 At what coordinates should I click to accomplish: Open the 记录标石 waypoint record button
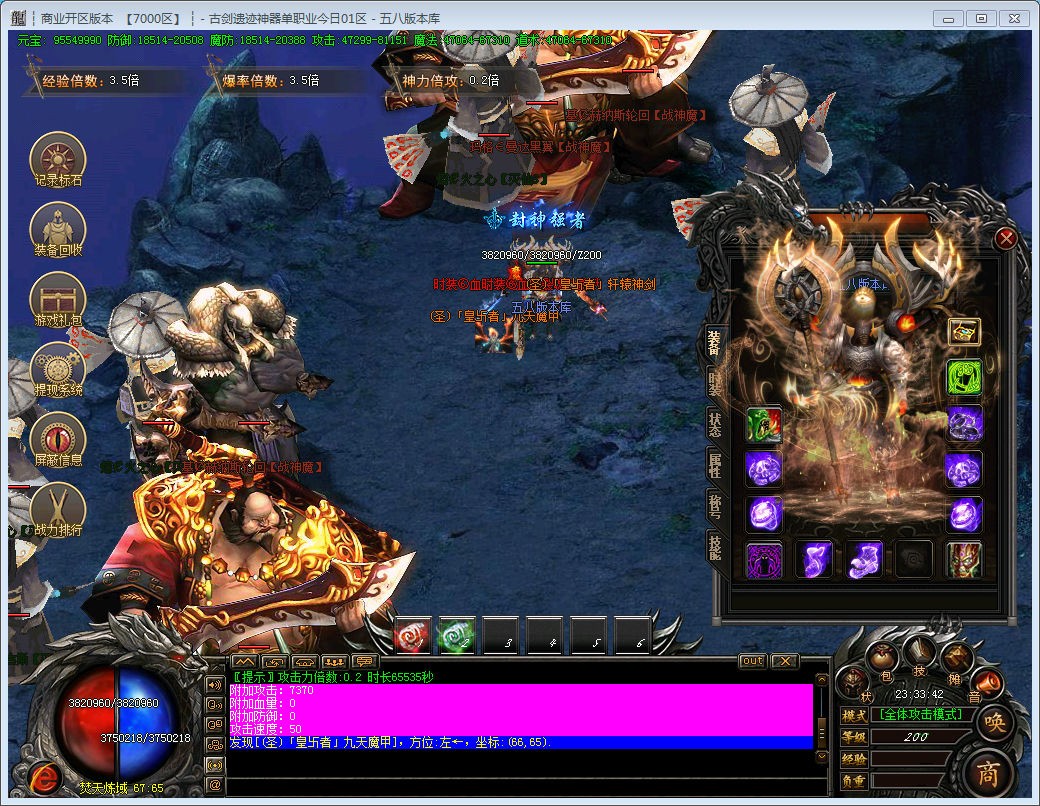pos(58,161)
